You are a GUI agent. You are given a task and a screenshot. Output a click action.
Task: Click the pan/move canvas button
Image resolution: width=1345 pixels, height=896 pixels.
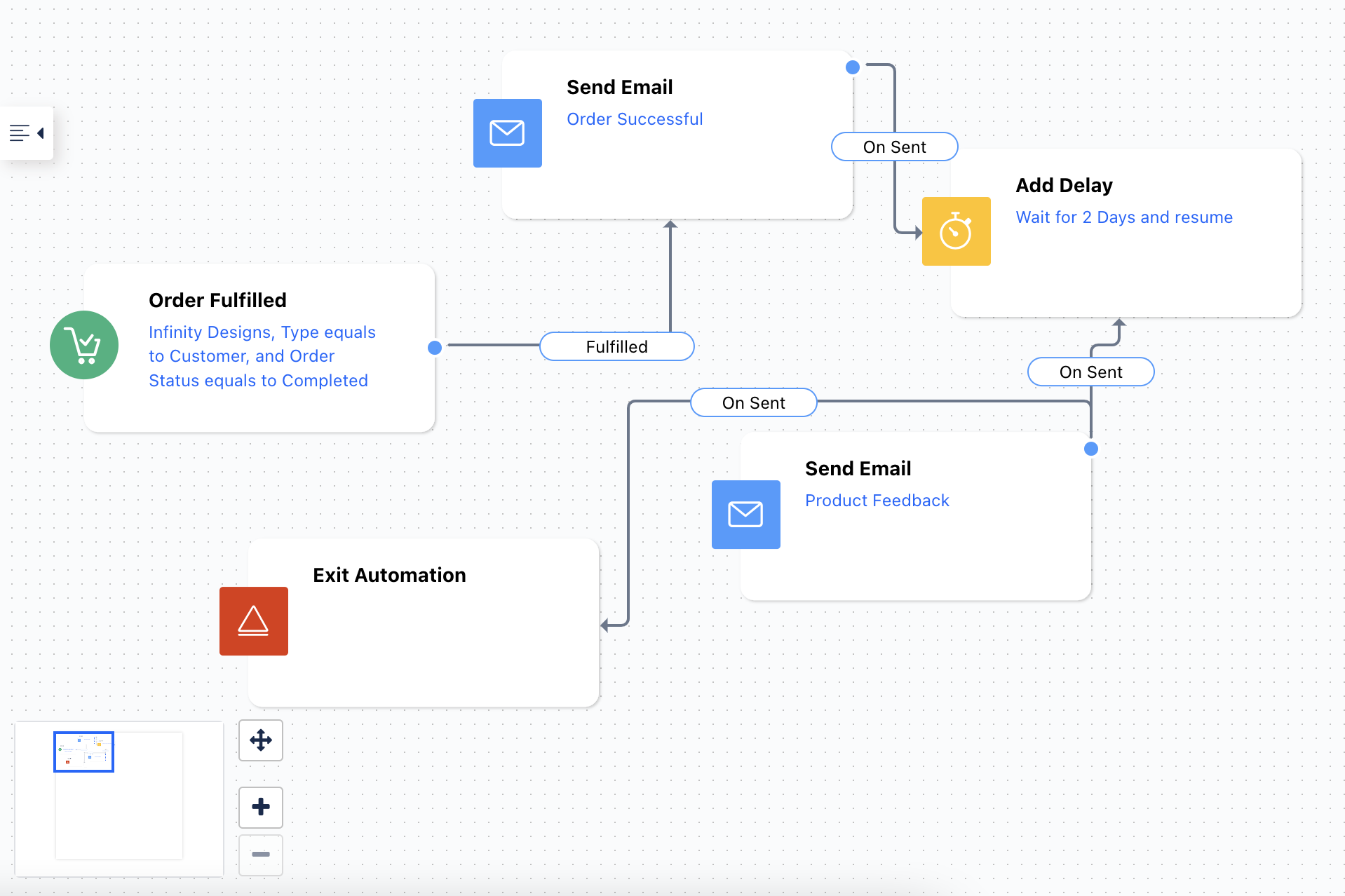coord(261,740)
